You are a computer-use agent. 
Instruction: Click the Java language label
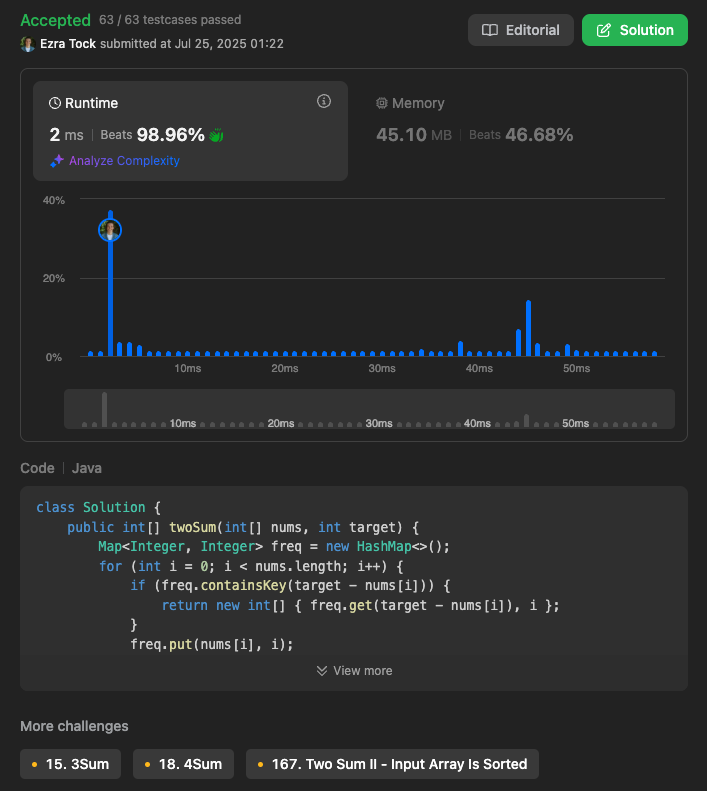coord(87,468)
